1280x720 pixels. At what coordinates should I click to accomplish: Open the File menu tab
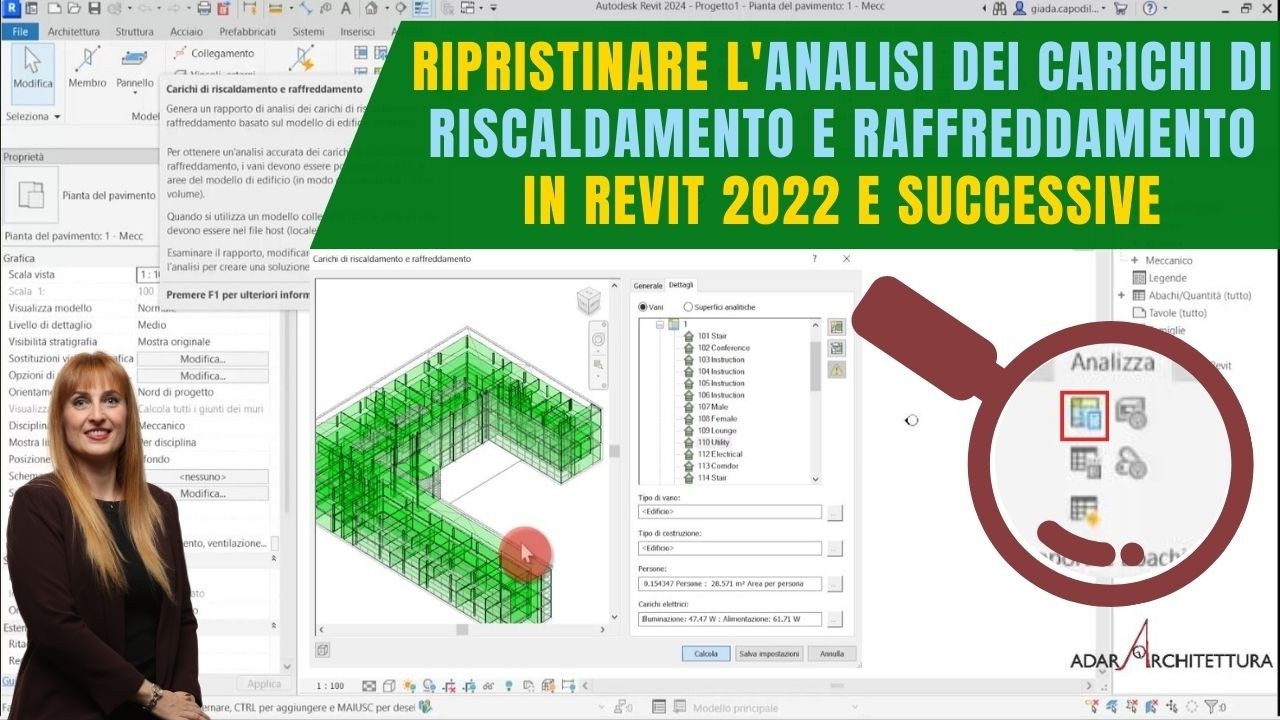point(20,31)
